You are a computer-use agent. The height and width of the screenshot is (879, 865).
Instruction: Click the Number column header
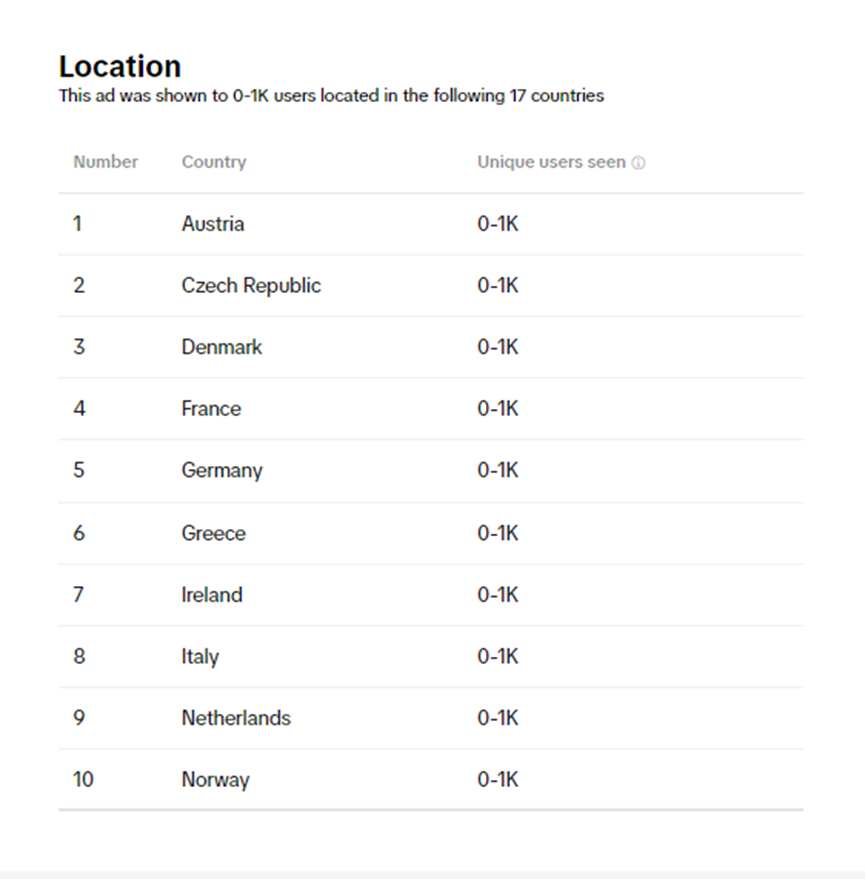(105, 162)
